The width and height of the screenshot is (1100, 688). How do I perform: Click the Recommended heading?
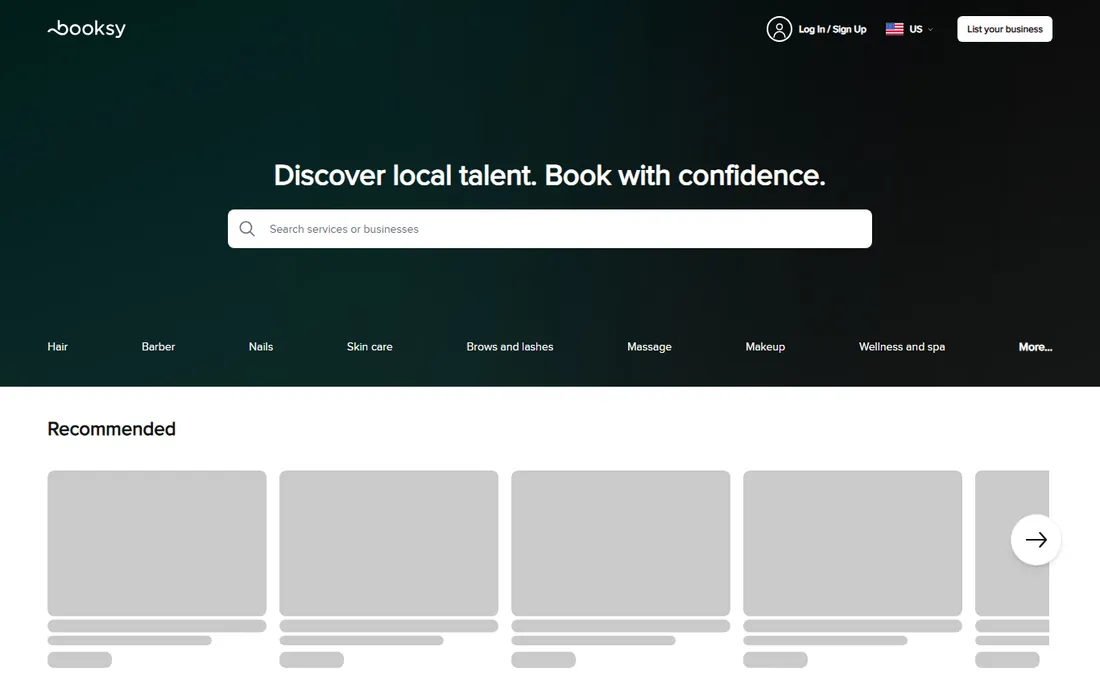coord(112,429)
